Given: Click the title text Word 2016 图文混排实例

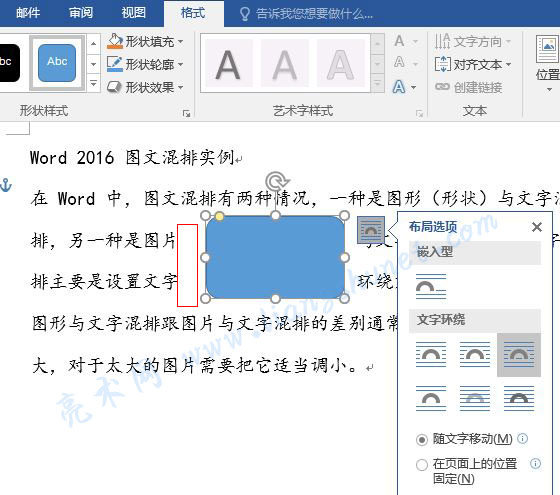Looking at the screenshot, I should coord(132,158).
